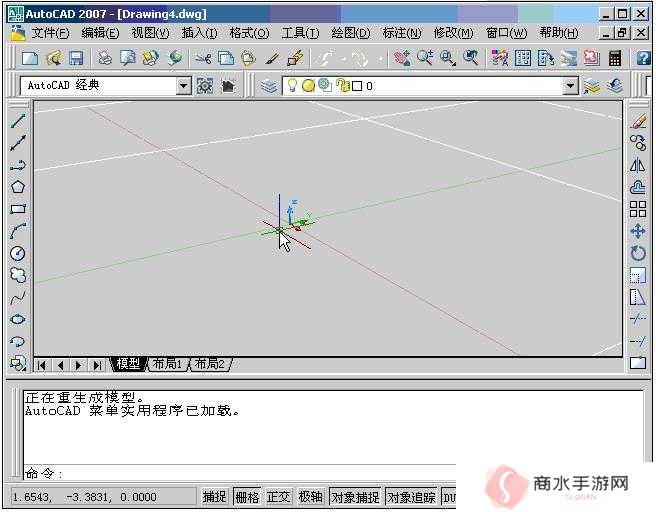656x512 pixels.
Task: Select the Extend modify tool
Action: pos(638,341)
